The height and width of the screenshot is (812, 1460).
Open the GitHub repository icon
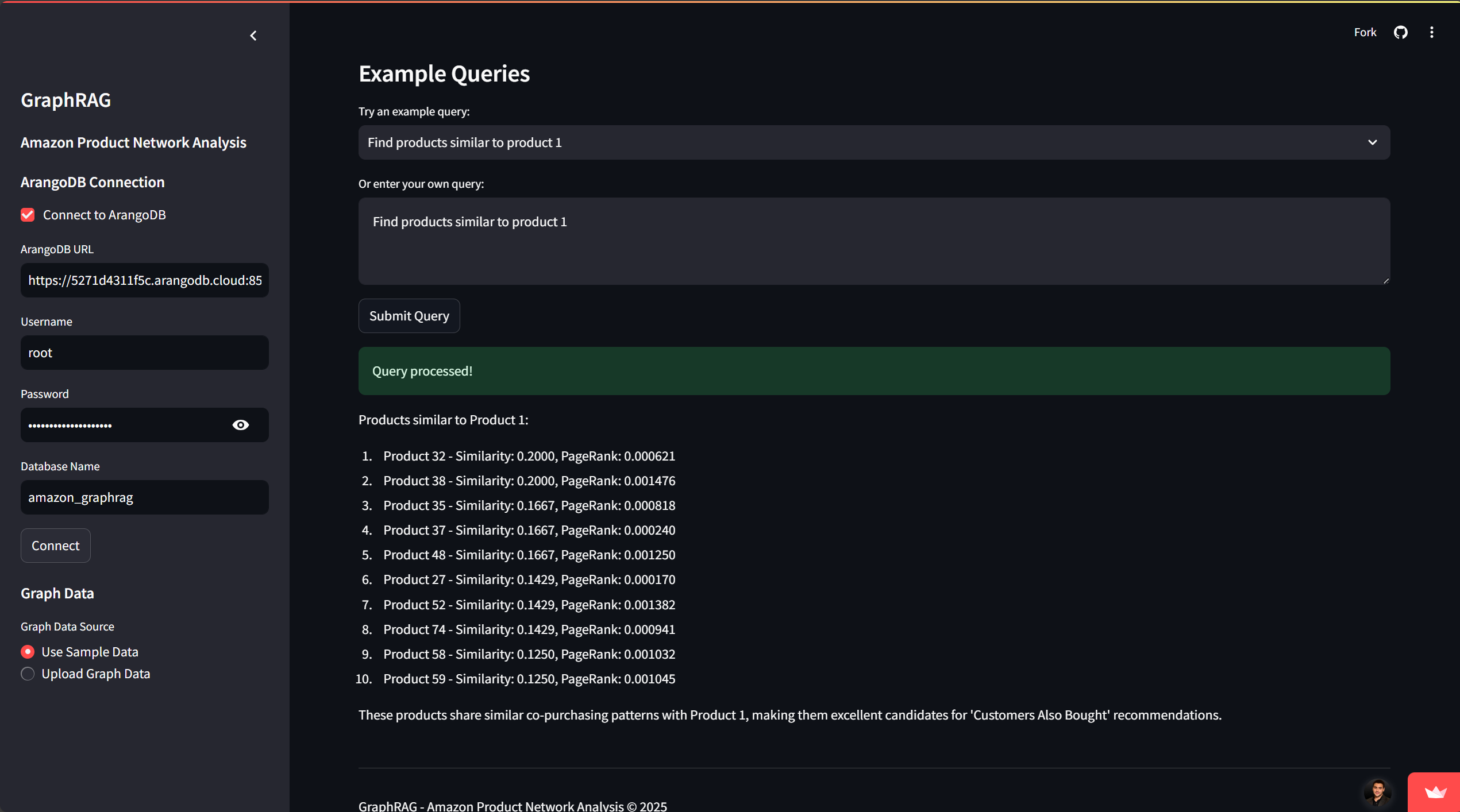pos(1400,32)
